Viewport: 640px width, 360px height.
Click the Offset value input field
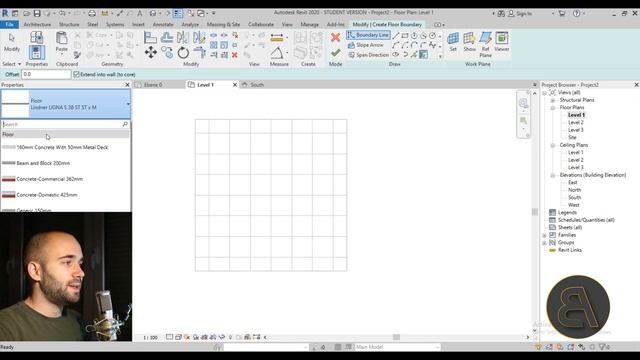click(x=46, y=74)
